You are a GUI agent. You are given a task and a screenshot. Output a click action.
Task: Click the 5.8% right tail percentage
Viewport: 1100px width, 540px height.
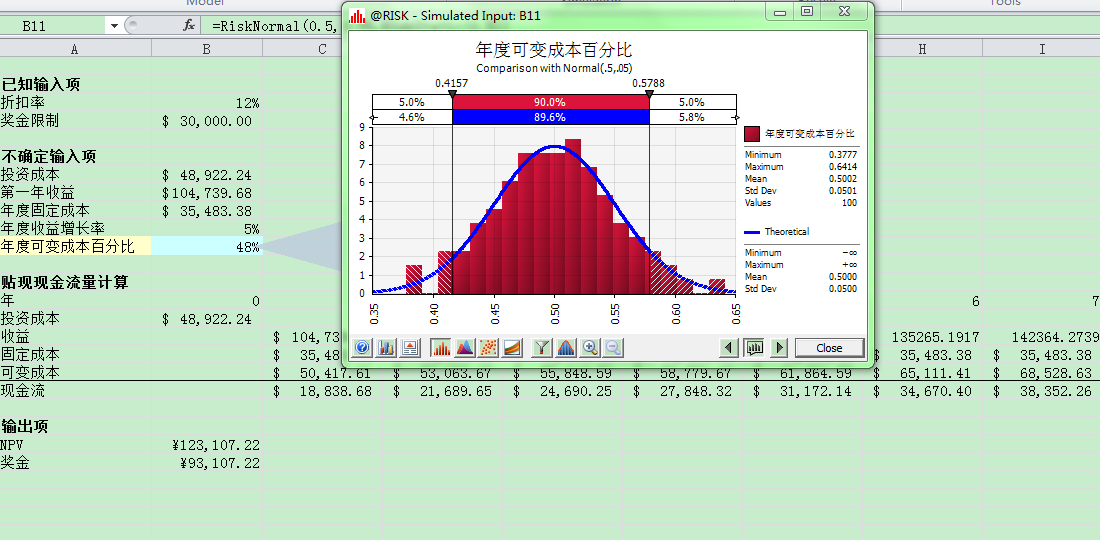pyautogui.click(x=692, y=117)
